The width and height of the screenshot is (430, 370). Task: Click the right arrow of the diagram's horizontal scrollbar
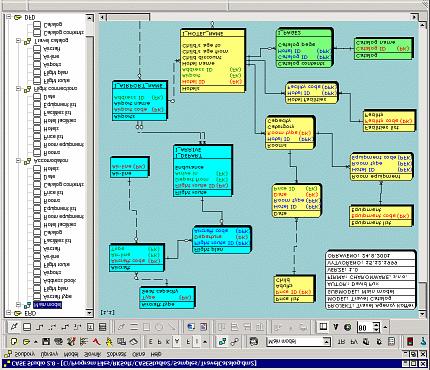[x=414, y=17]
